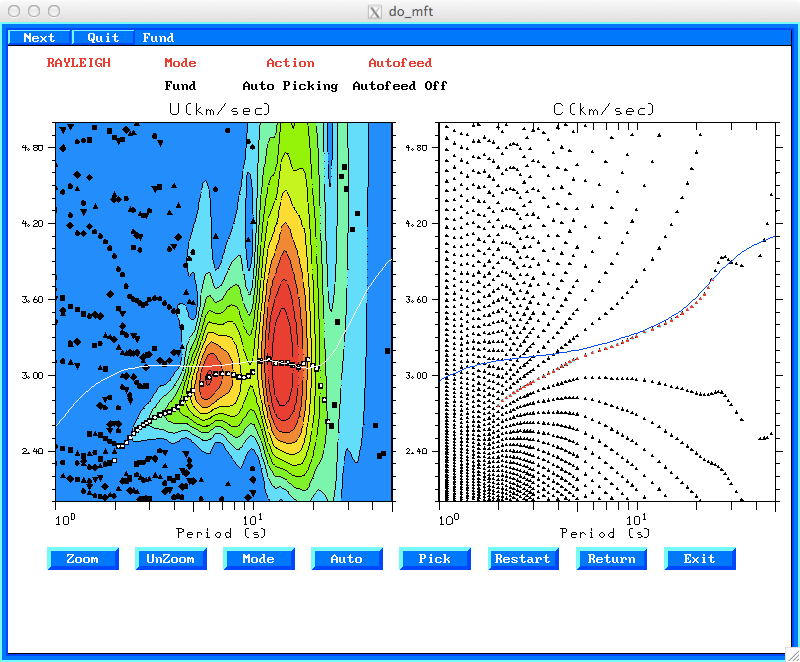Screen dimensions: 800x662
Task: Click the U(km/sec) plot title
Action: tap(219, 109)
